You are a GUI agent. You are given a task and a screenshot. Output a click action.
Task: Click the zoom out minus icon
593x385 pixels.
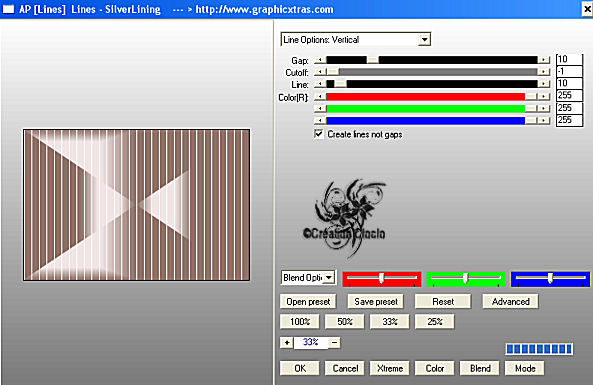coord(334,343)
